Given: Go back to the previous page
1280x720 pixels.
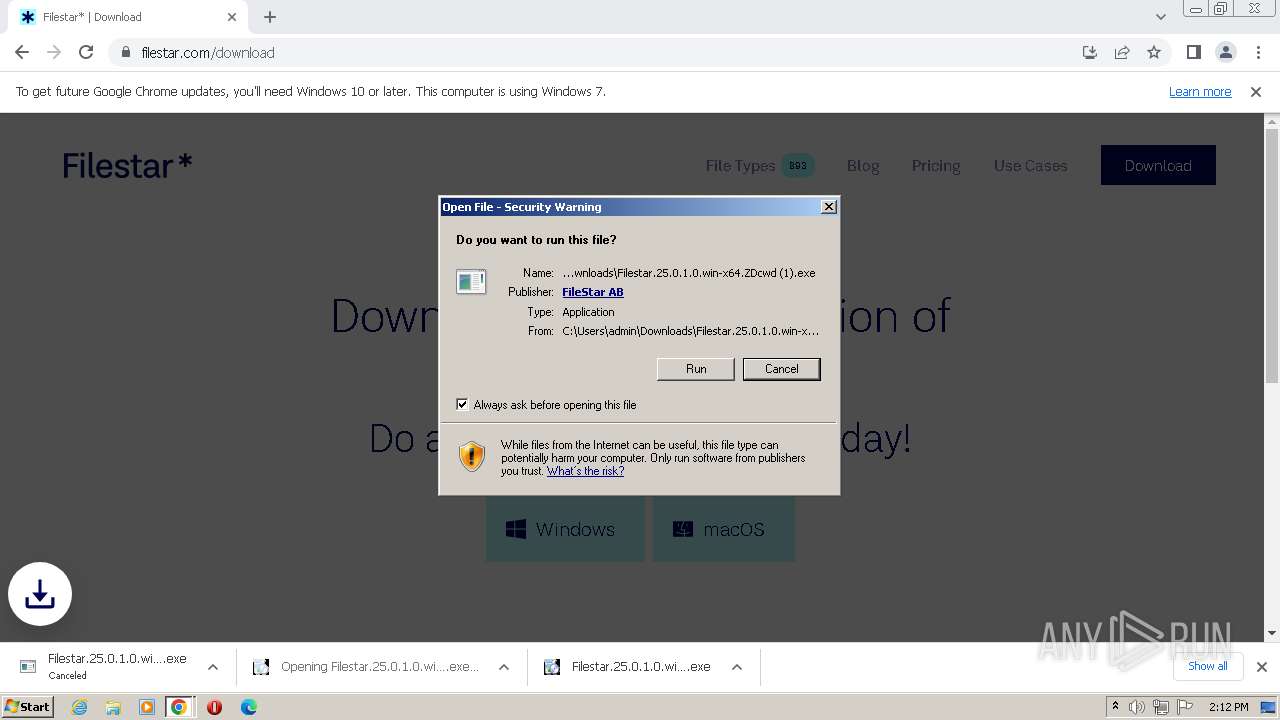Looking at the screenshot, I should tap(22, 52).
